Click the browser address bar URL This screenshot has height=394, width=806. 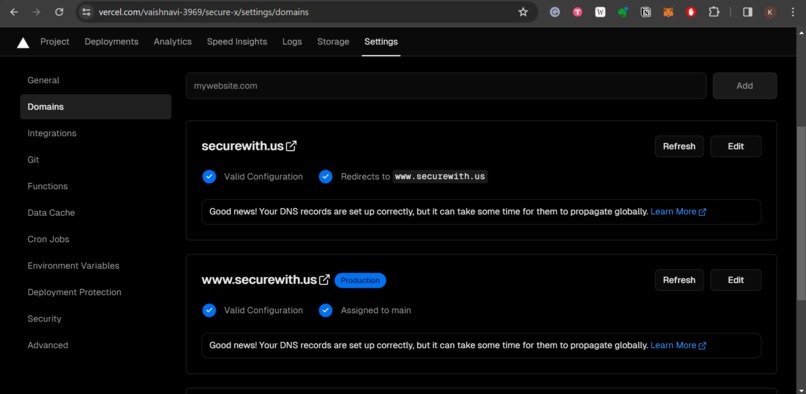click(x=204, y=12)
